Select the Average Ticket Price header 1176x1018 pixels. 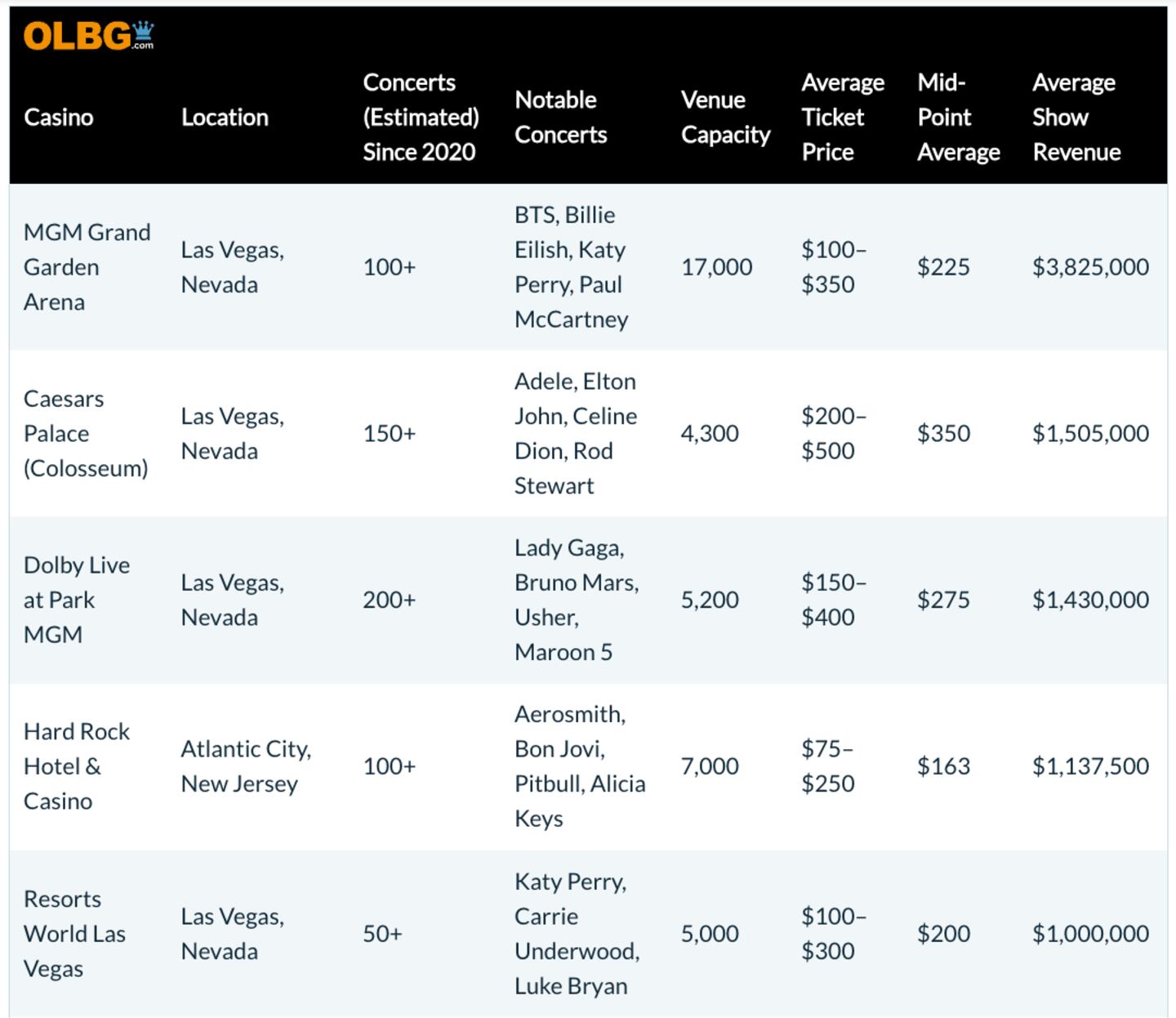click(843, 118)
